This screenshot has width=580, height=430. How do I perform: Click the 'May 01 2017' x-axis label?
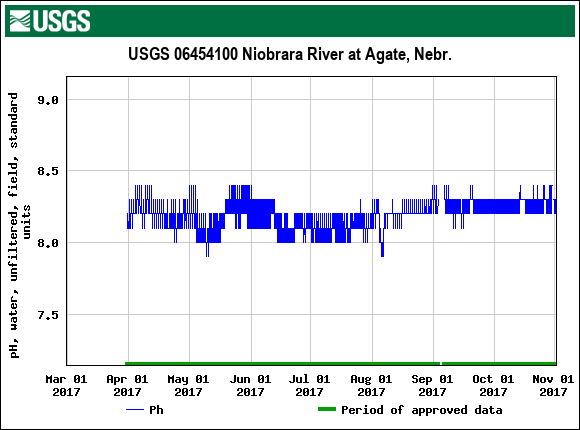point(189,385)
